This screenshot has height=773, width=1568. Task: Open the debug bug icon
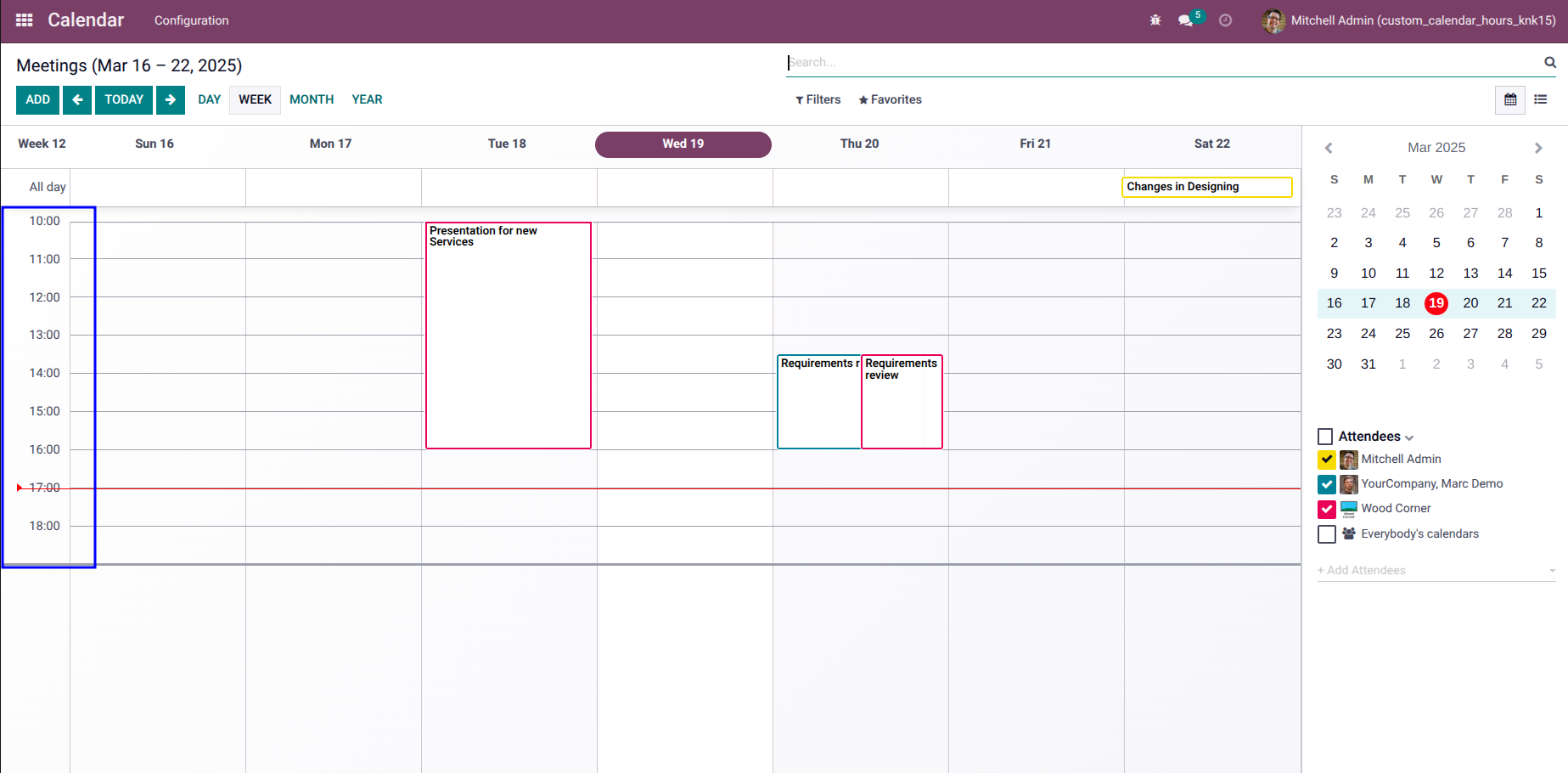pos(1155,20)
